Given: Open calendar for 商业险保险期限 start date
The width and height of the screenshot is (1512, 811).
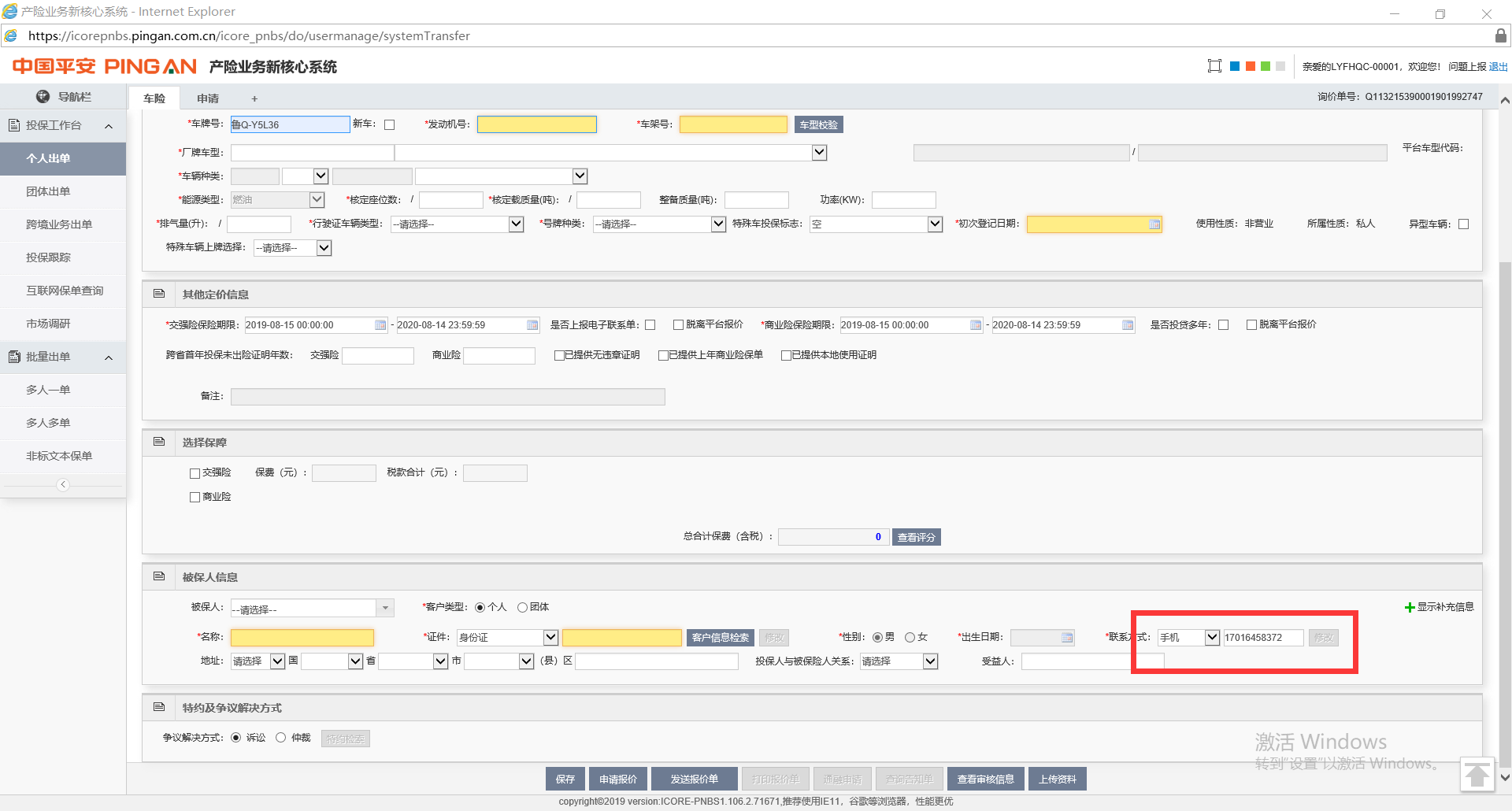Looking at the screenshot, I should tap(976, 325).
